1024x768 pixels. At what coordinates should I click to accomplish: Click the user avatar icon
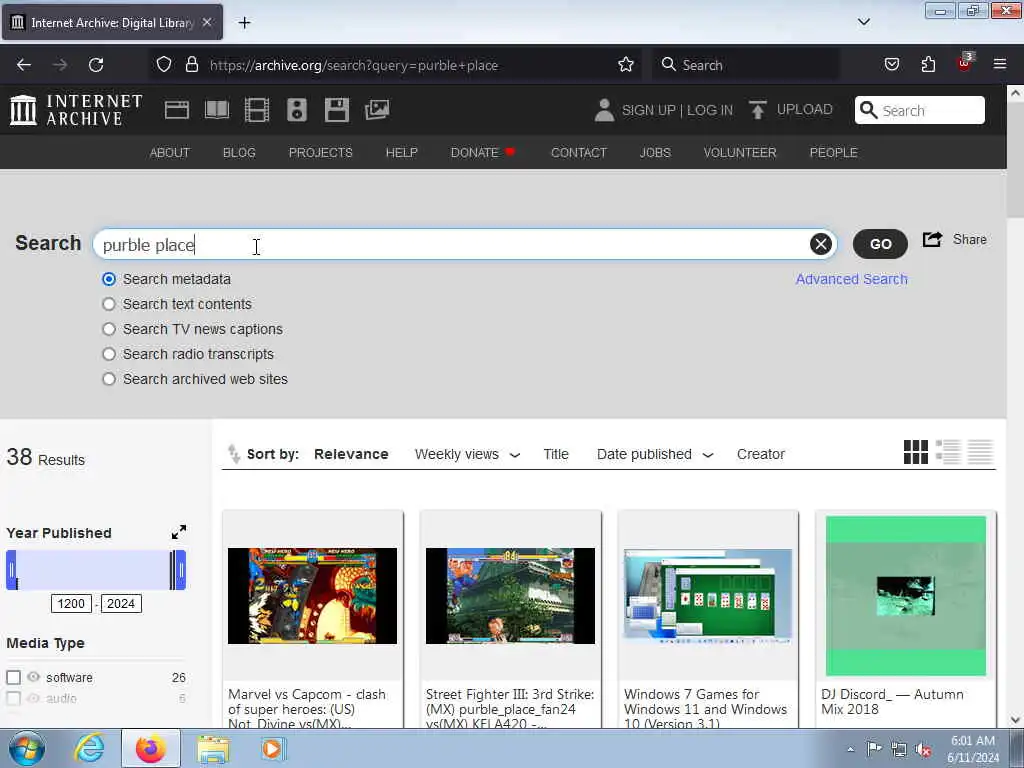604,110
